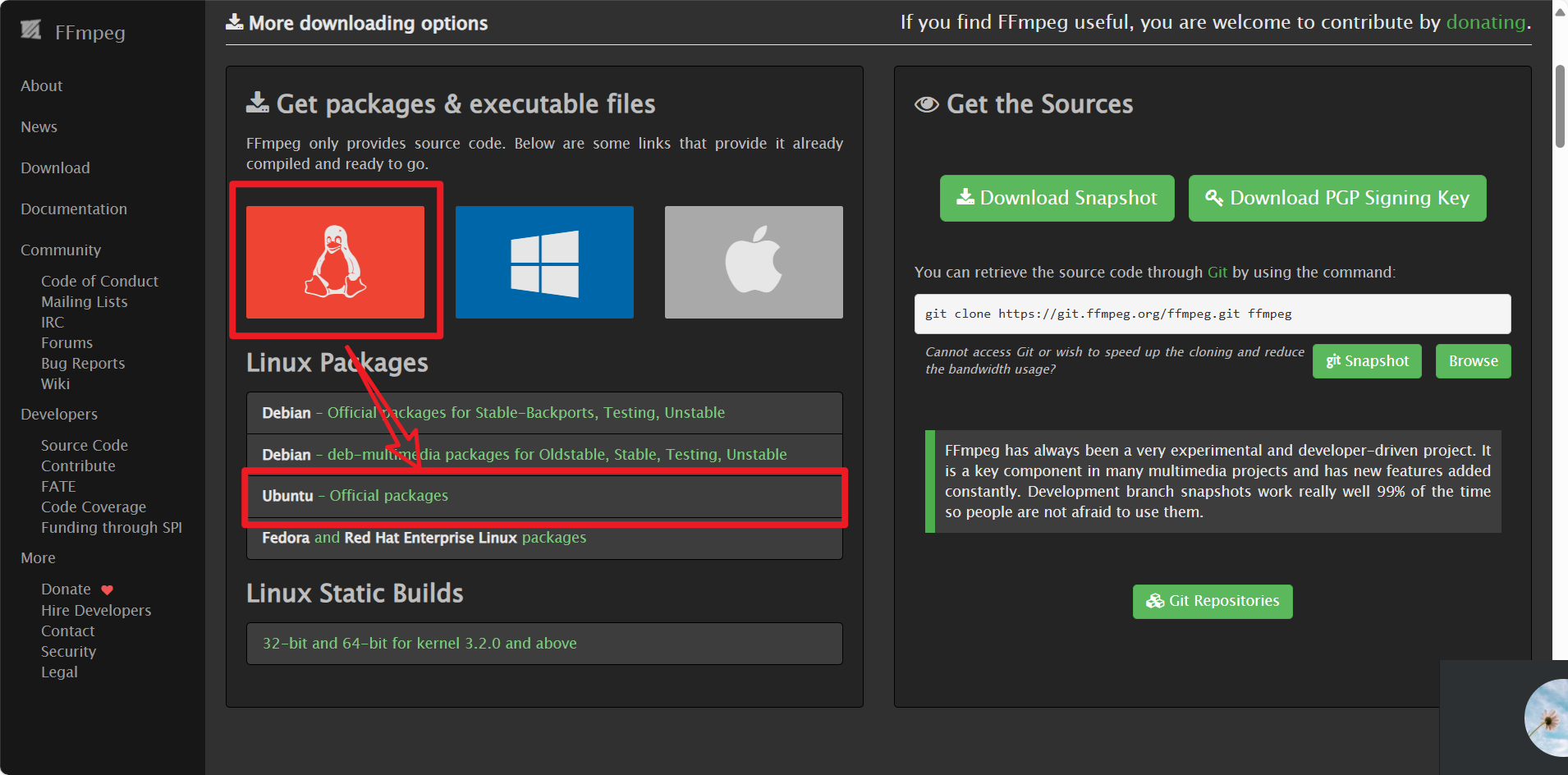
Task: Click the red heart next to Donate
Action: click(107, 589)
